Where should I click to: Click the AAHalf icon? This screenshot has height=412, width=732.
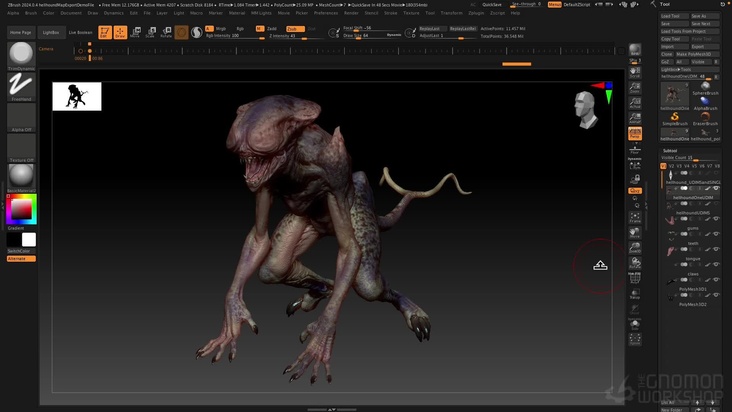635,118
